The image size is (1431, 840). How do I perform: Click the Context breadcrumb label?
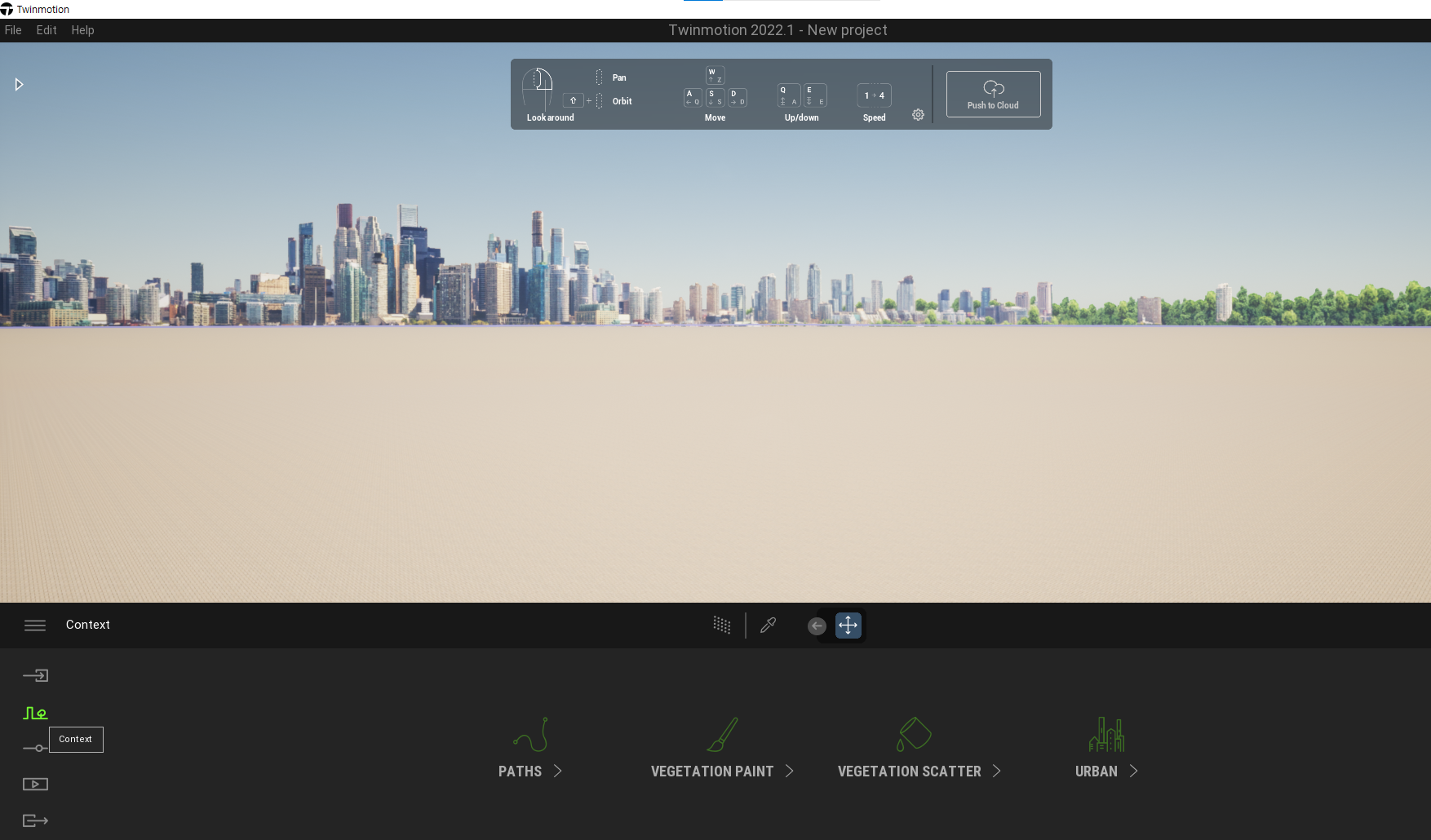pos(88,625)
